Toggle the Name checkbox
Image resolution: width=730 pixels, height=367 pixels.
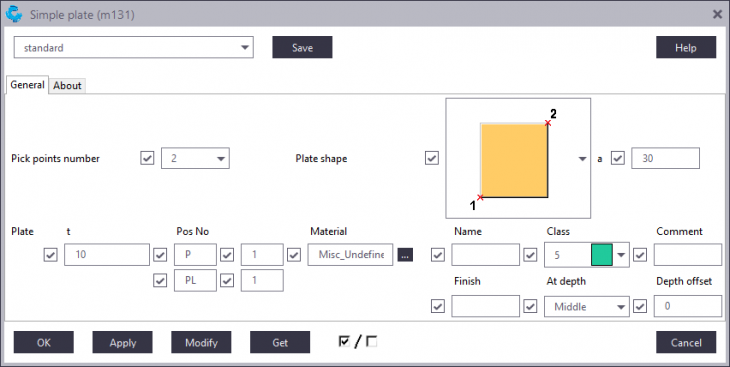(x=438, y=255)
